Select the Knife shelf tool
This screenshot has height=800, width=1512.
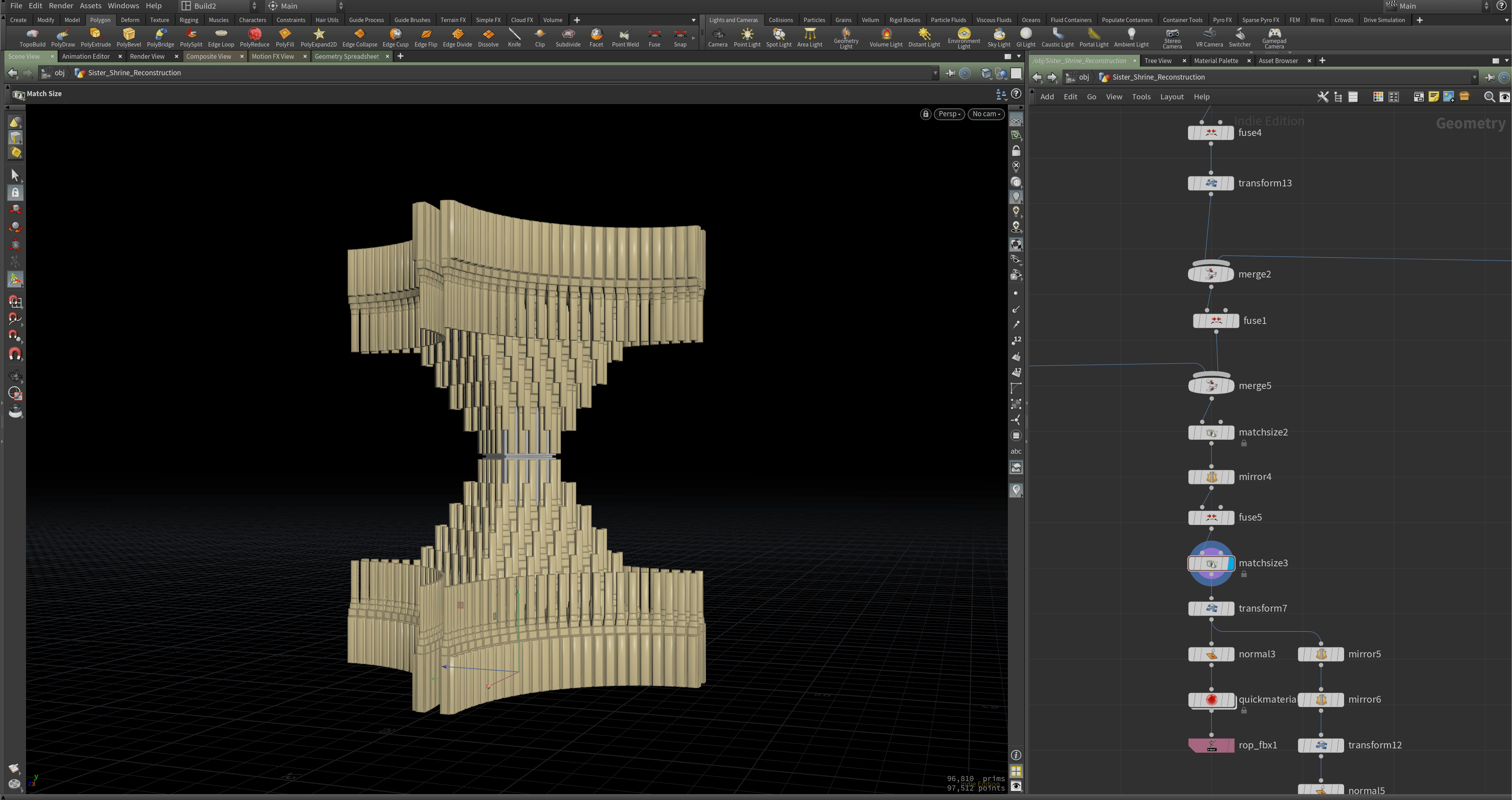point(514,36)
